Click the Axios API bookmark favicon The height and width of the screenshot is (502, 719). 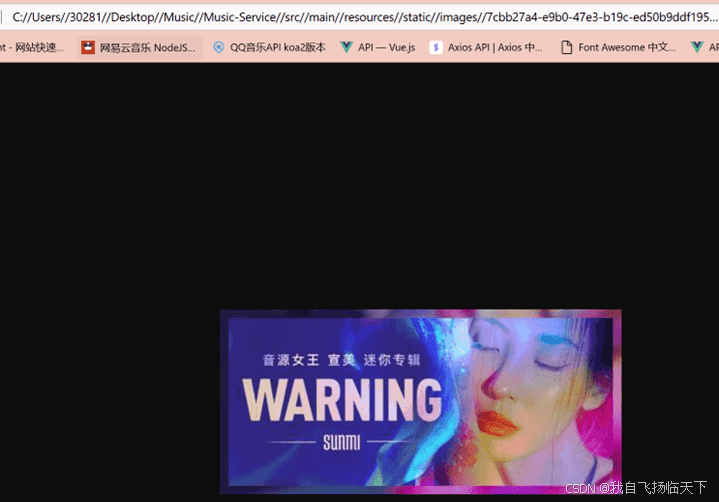(x=436, y=47)
